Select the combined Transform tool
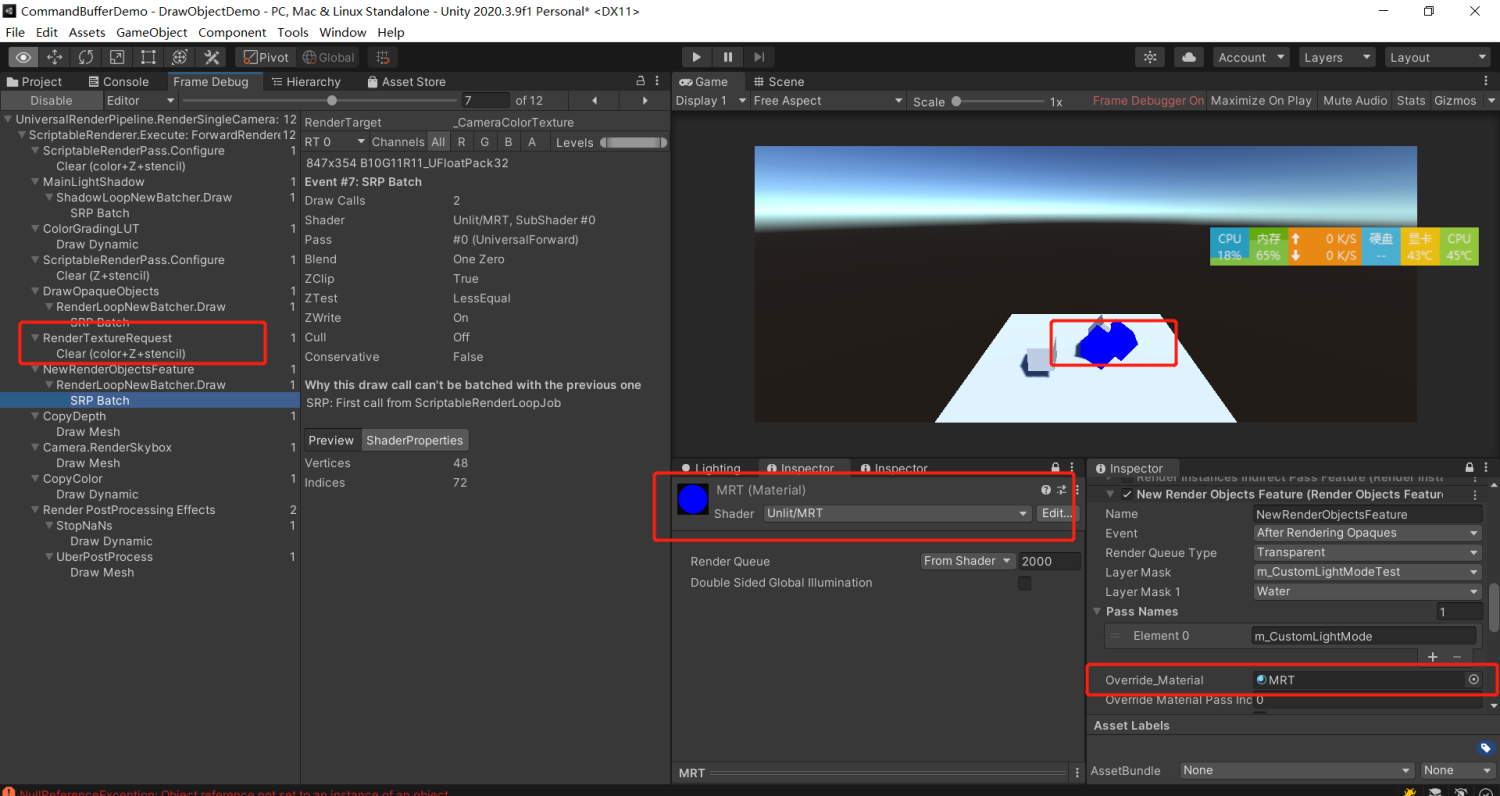This screenshot has width=1500, height=796. point(179,57)
